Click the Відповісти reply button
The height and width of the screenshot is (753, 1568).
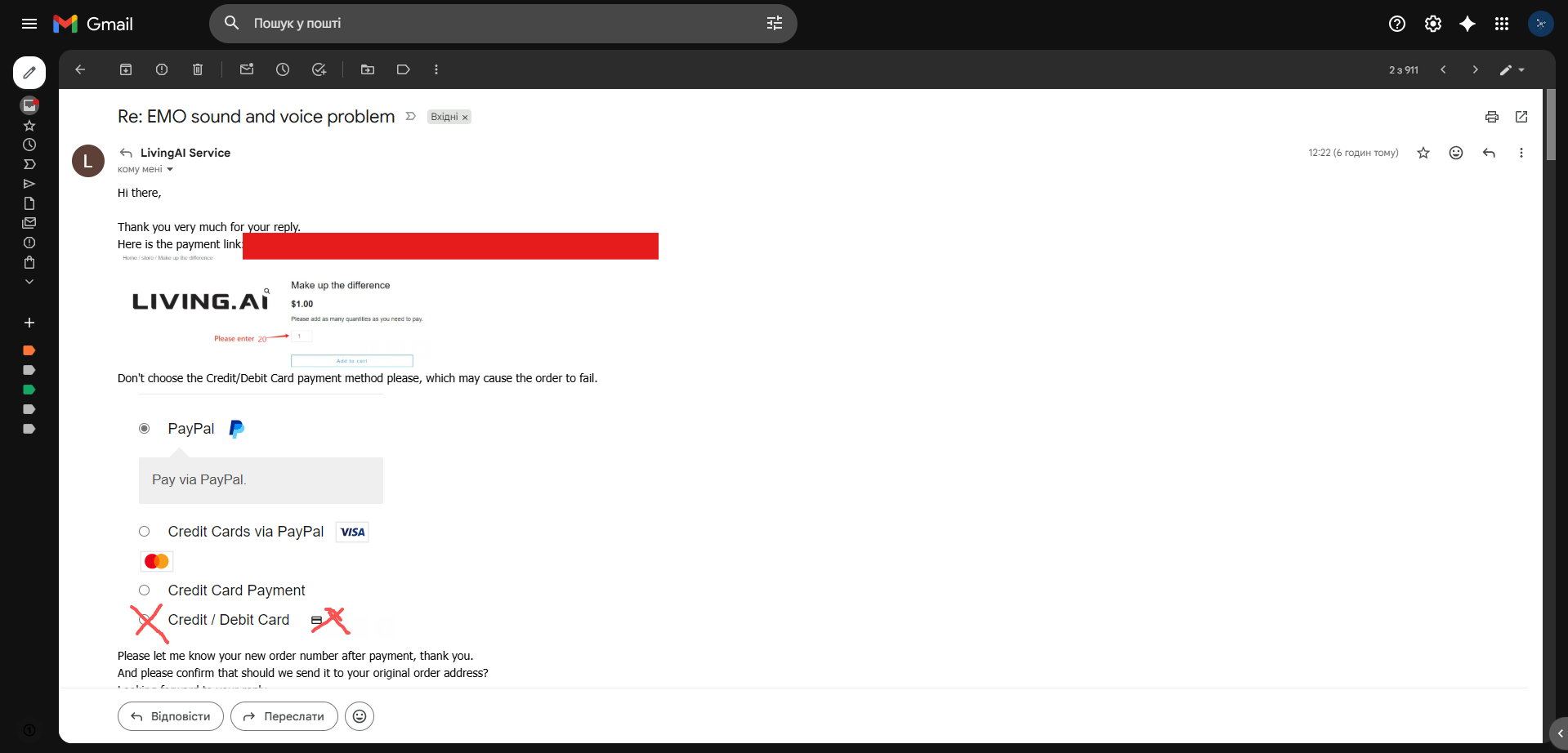click(x=171, y=716)
